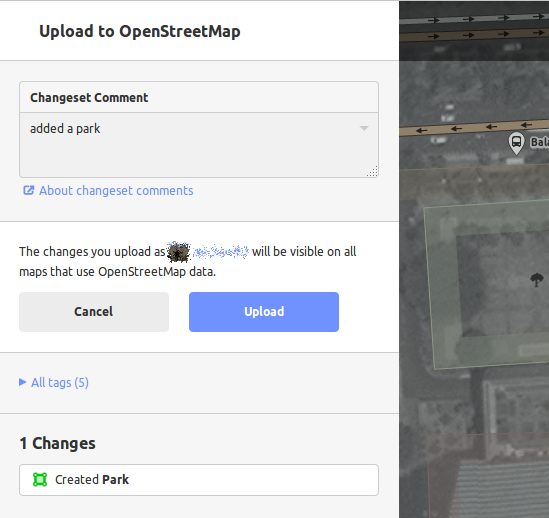Open the changeset comment suggestions dropdown arrow

coord(364,129)
